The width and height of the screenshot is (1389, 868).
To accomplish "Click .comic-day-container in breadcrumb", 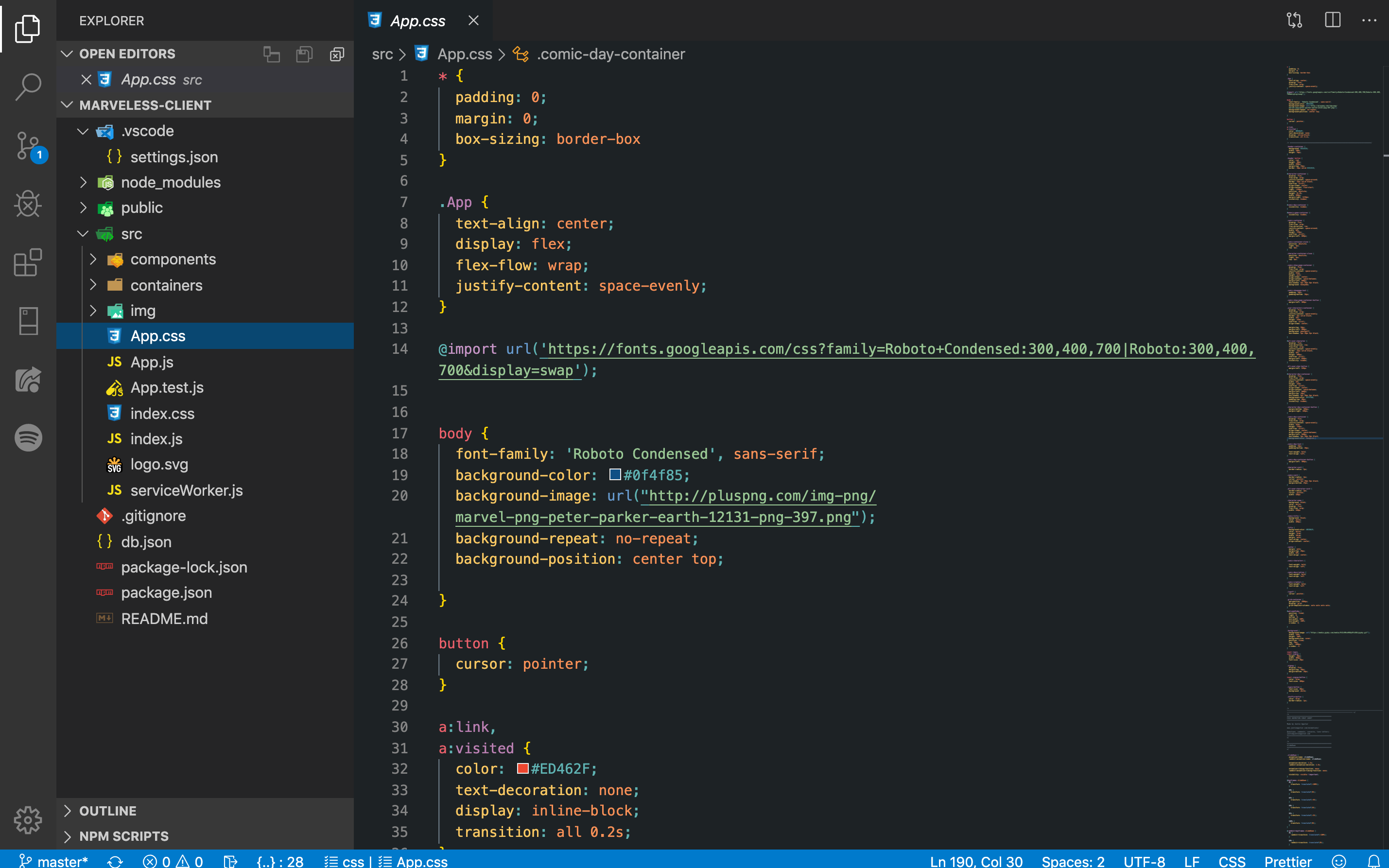I will pos(611,54).
